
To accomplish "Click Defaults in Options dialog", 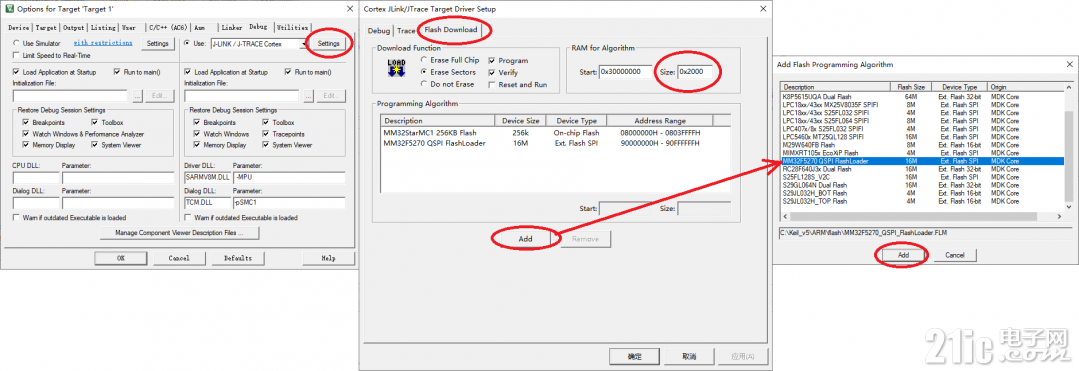I will [237, 258].
